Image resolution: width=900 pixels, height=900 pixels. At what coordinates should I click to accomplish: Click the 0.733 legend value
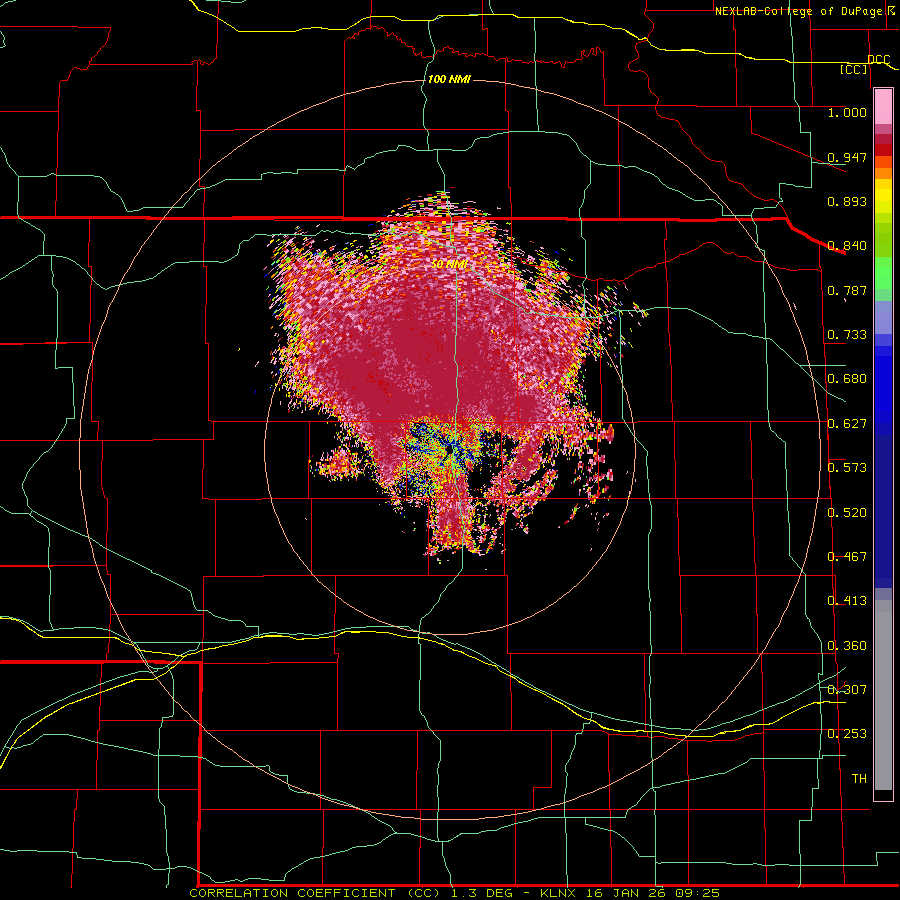(847, 335)
